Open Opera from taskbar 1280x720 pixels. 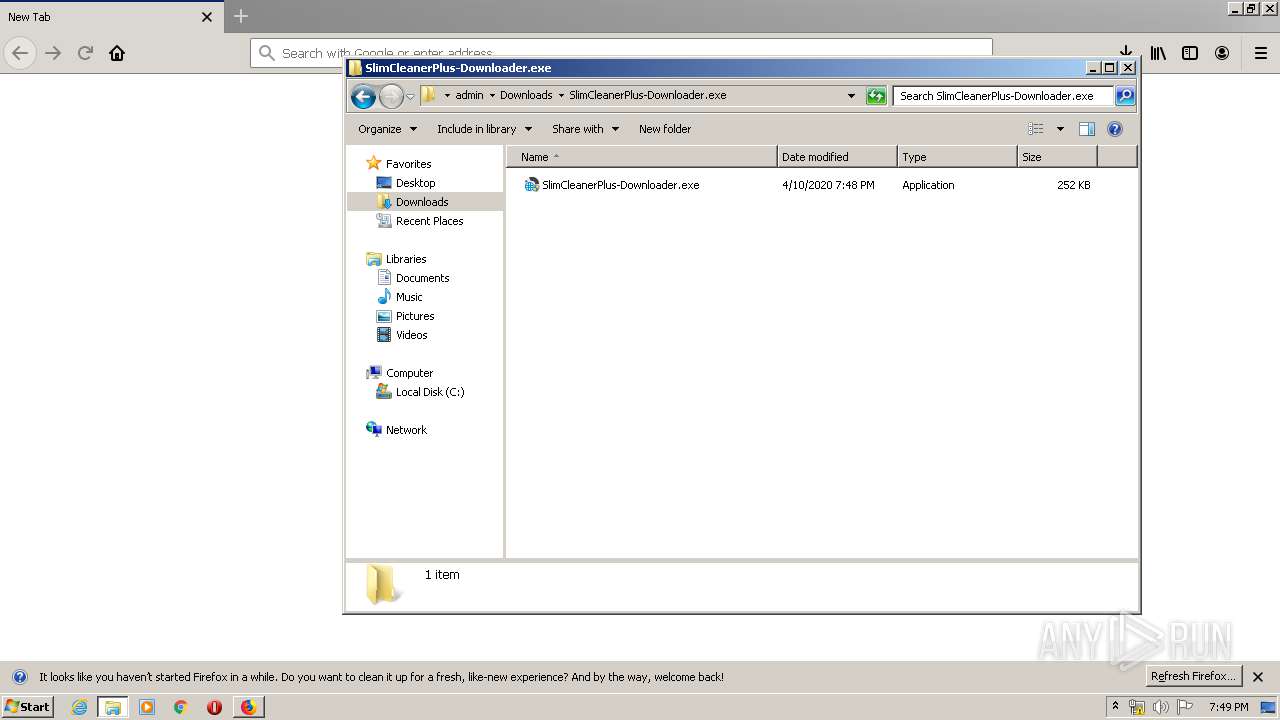(x=214, y=707)
